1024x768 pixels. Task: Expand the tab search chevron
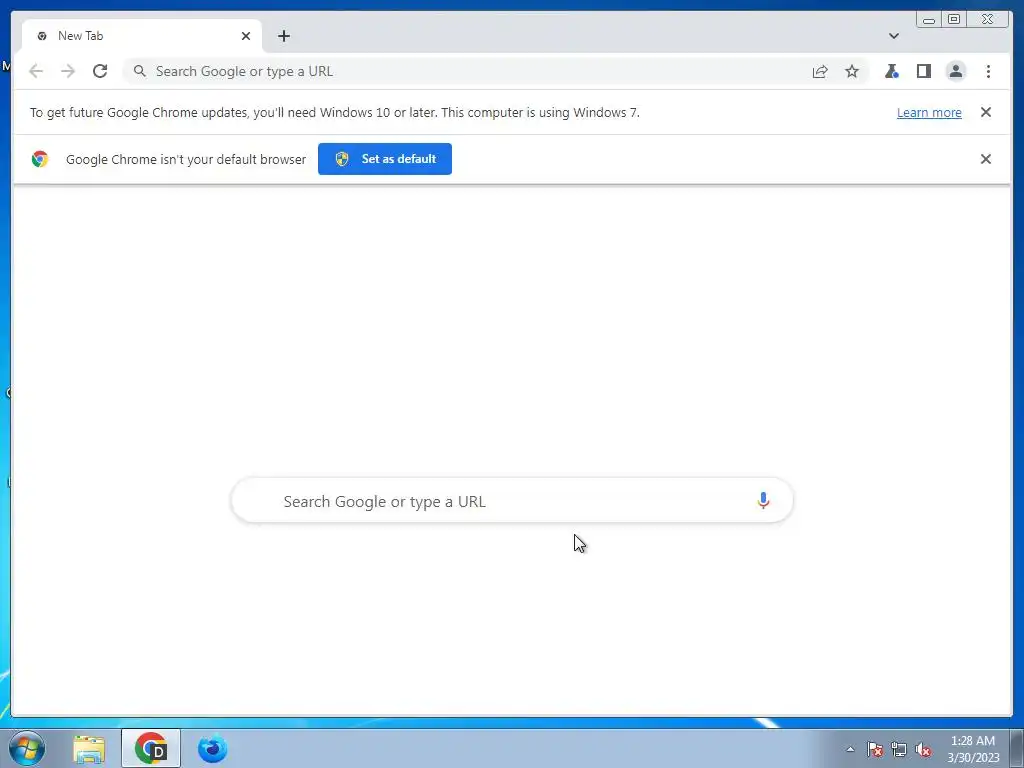893,36
